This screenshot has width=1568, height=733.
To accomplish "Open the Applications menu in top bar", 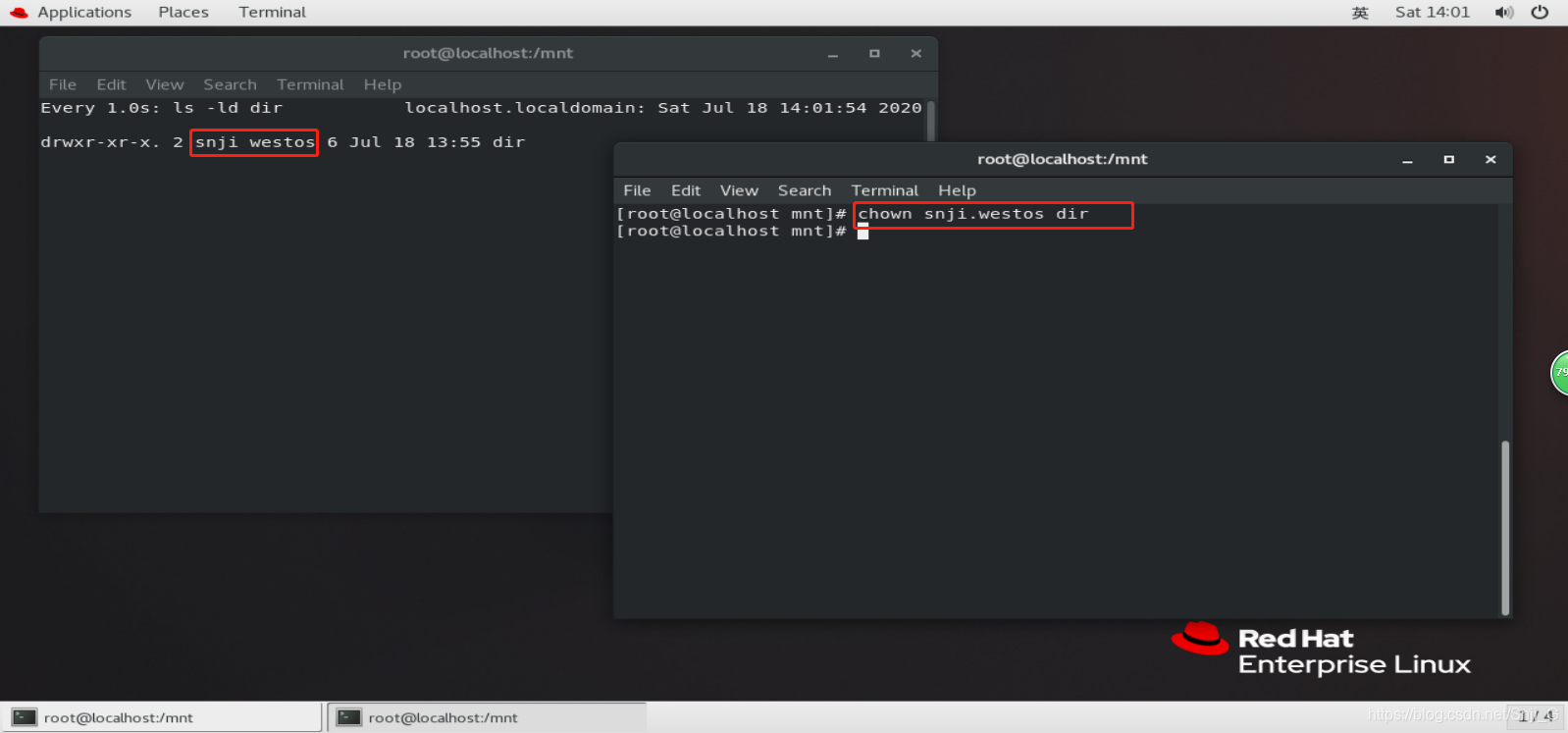I will coord(84,12).
